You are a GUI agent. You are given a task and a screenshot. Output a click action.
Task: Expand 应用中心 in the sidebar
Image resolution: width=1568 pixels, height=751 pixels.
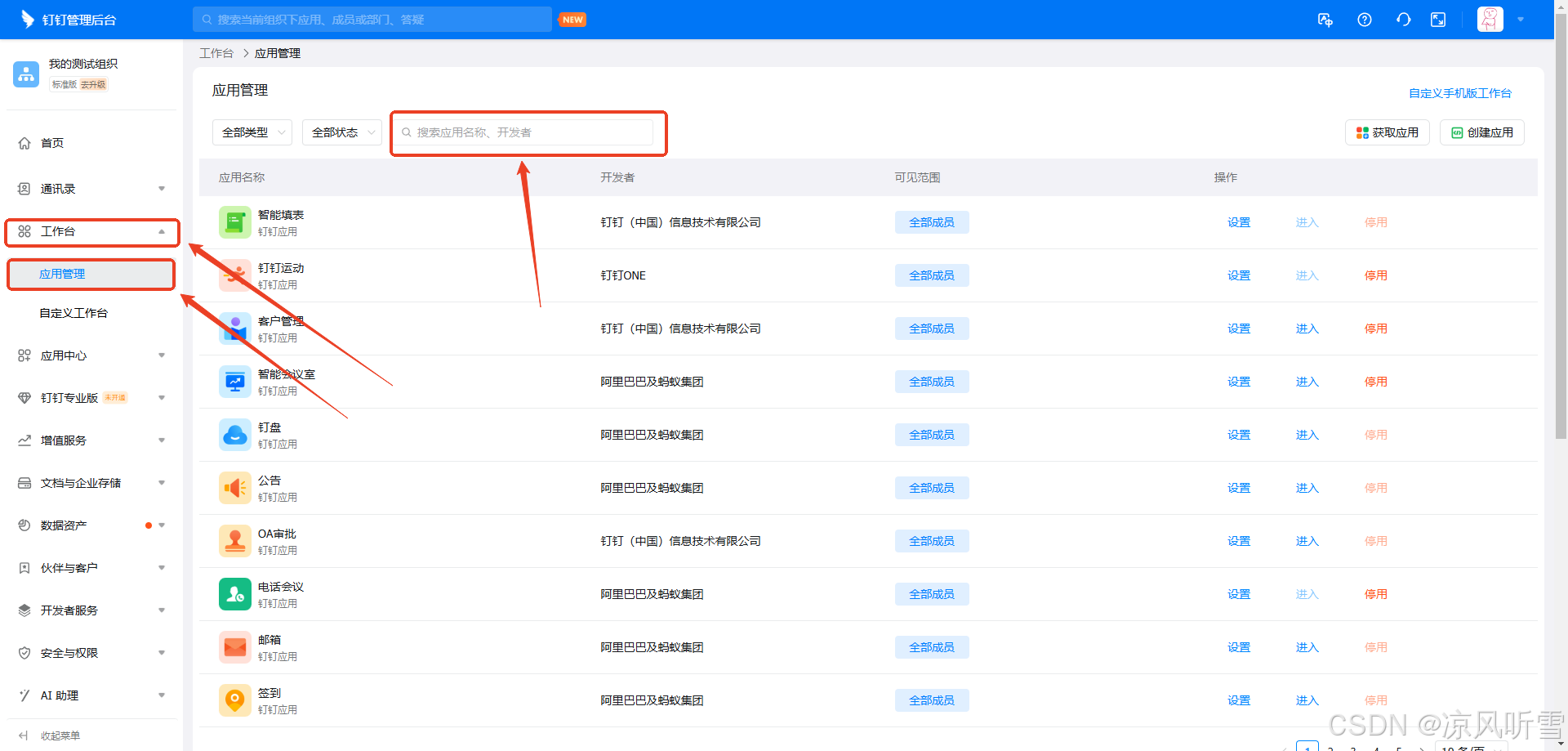pyautogui.click(x=91, y=355)
